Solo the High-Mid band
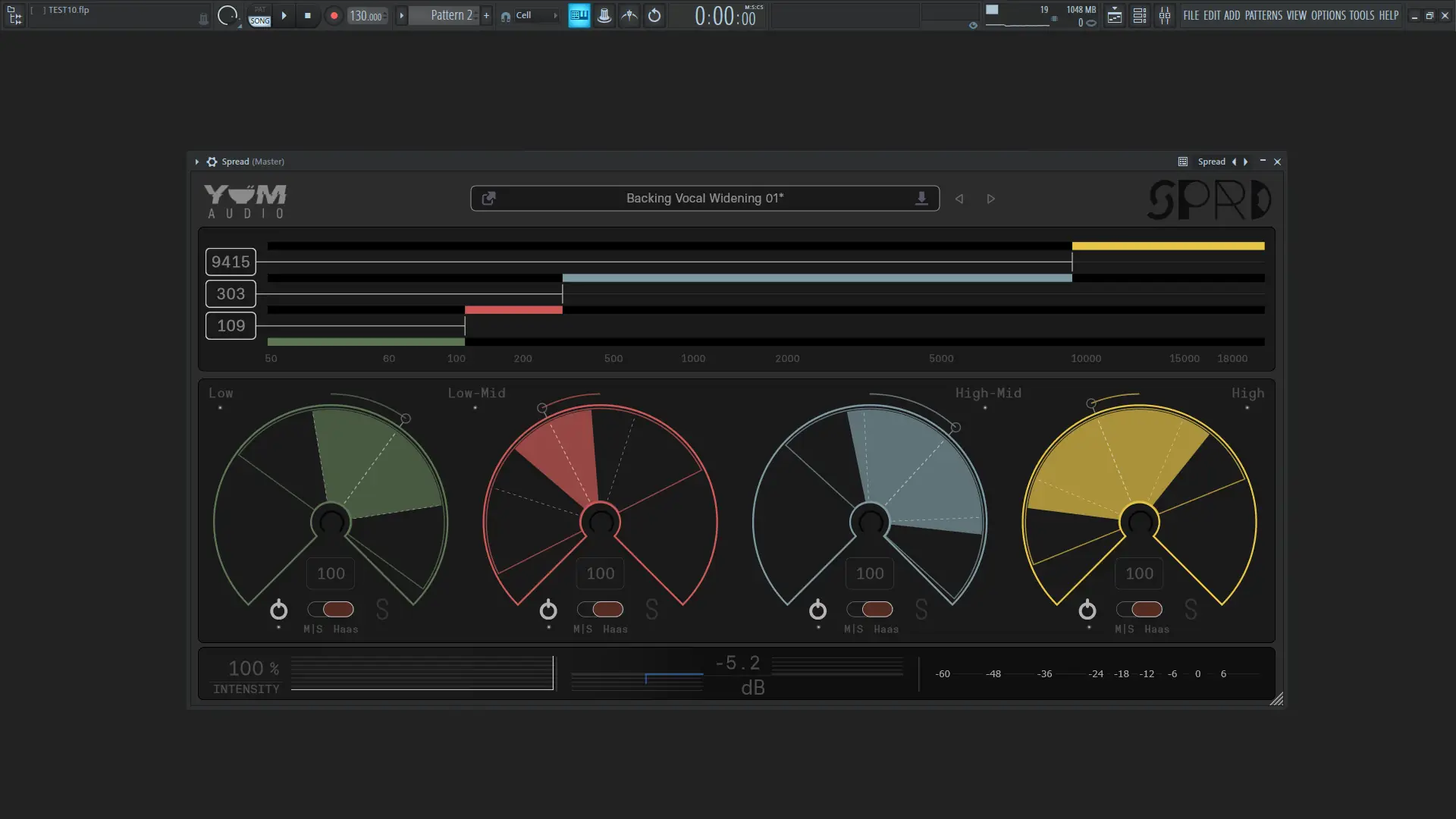Viewport: 1456px width, 819px height. 921,610
